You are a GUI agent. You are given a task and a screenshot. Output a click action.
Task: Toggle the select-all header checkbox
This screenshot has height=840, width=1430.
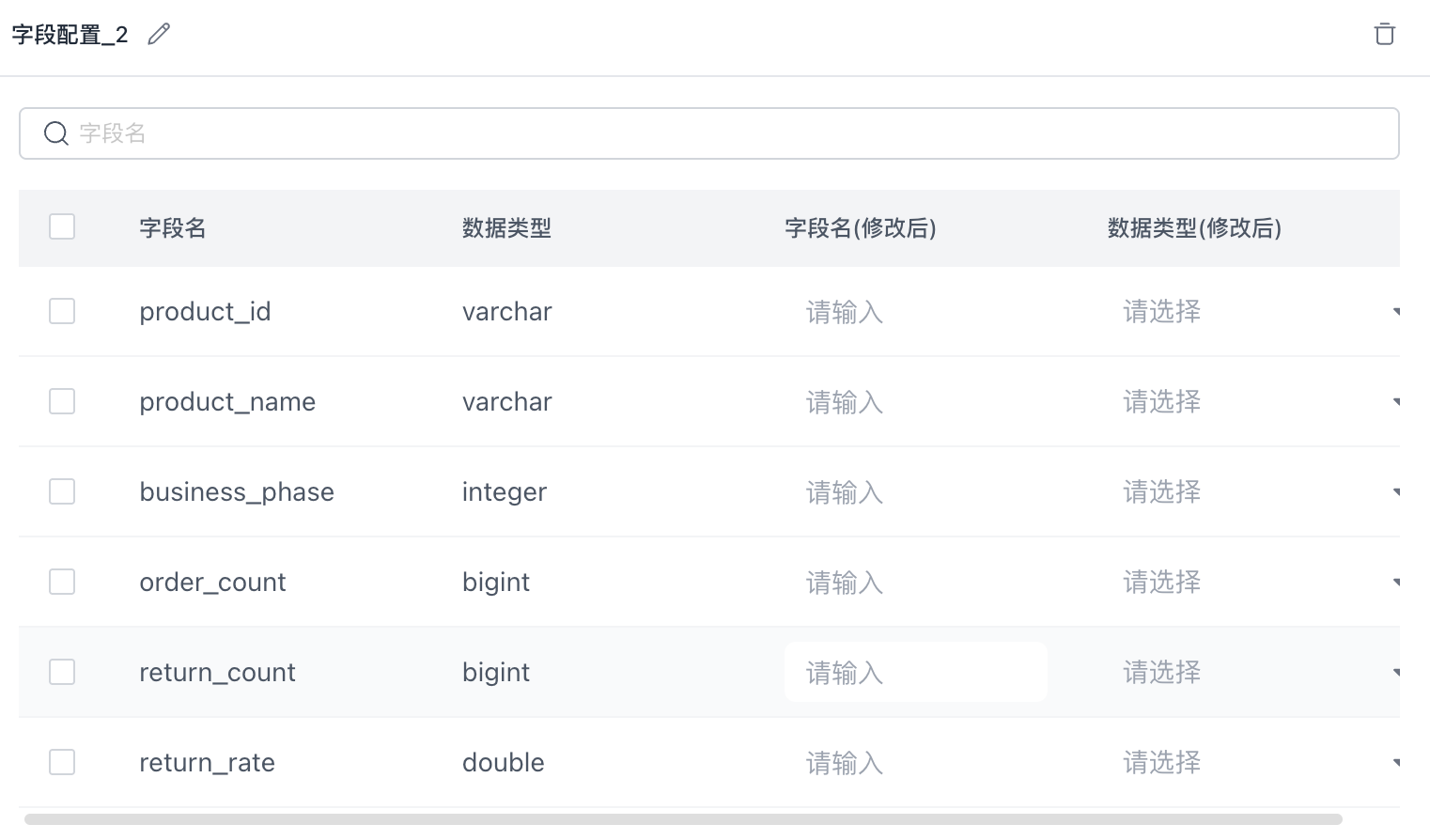(x=62, y=226)
